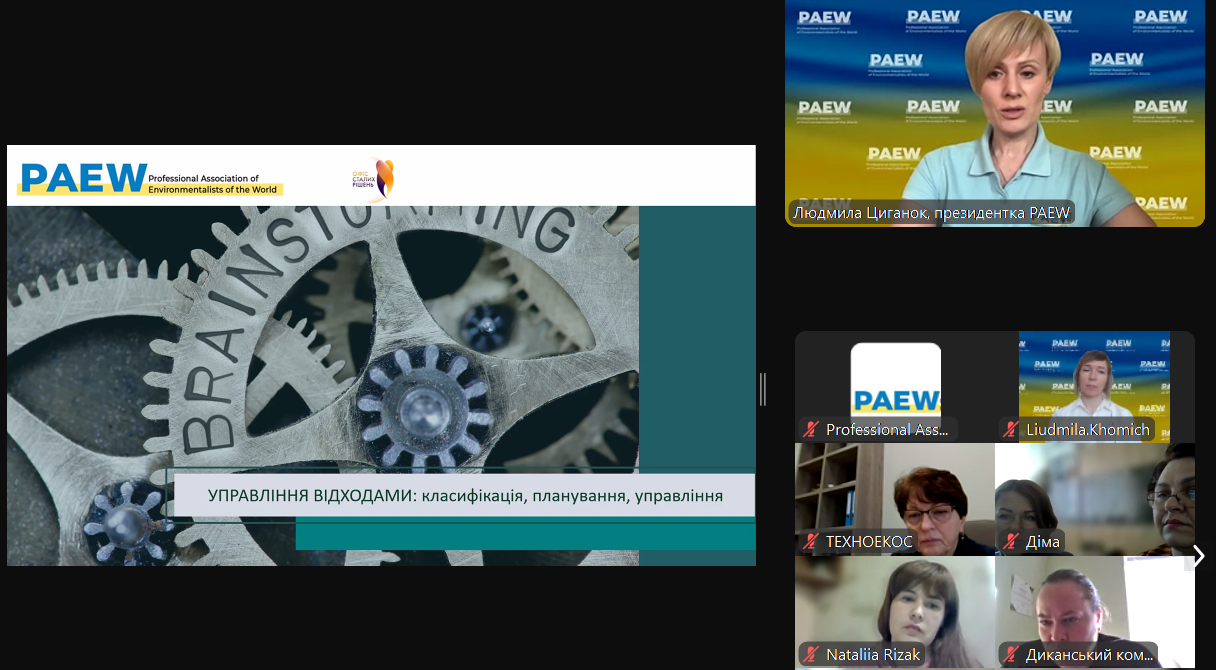Select Nataliia Rizak's video tile

pyautogui.click(x=895, y=605)
